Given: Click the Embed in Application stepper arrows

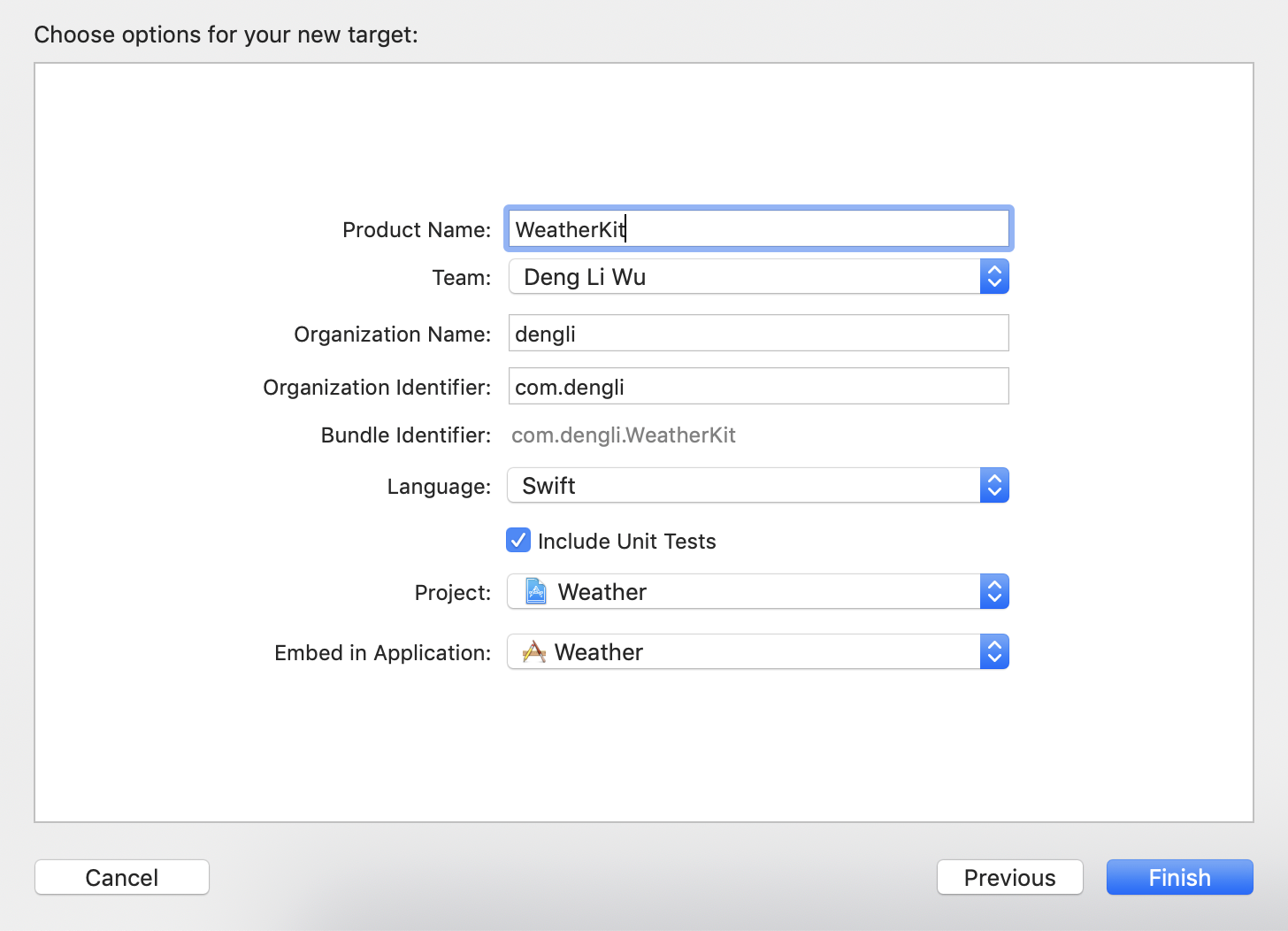Looking at the screenshot, I should tap(994, 651).
